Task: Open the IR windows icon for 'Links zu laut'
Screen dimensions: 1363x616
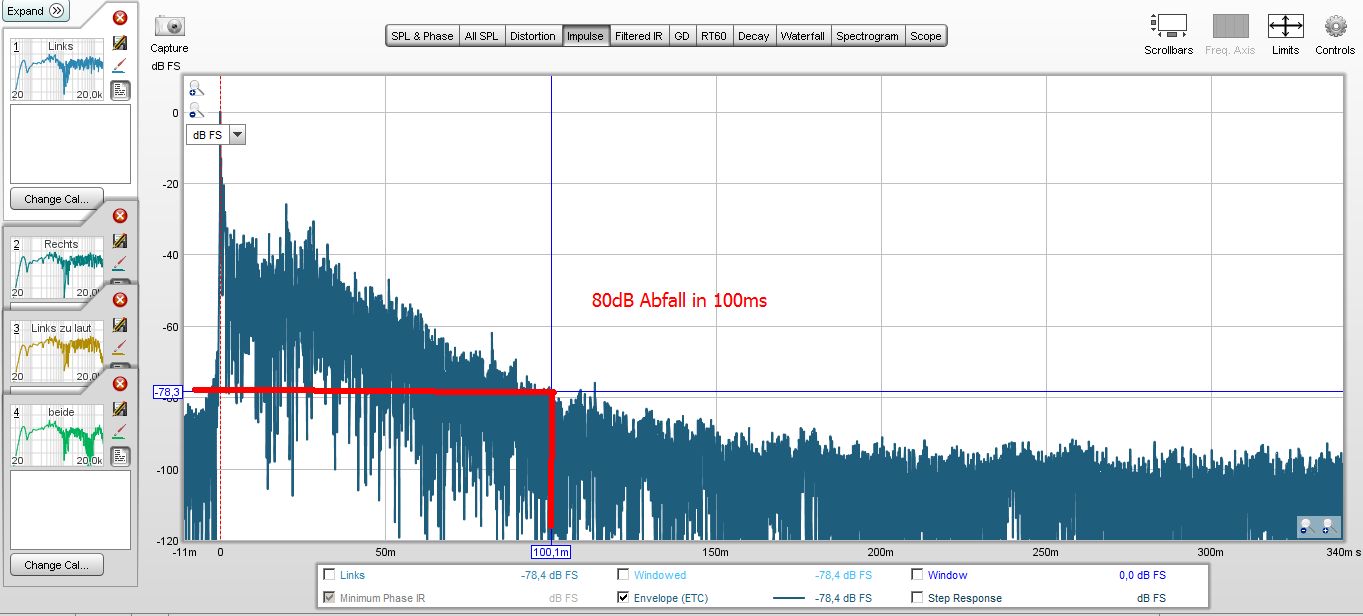Action: point(120,325)
